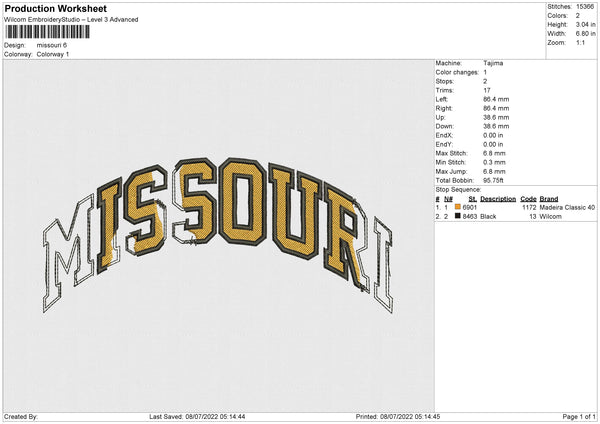Click the 'Madeira Classic 40' brand entry
Screen dimensions: 600x424
click(x=567, y=207)
